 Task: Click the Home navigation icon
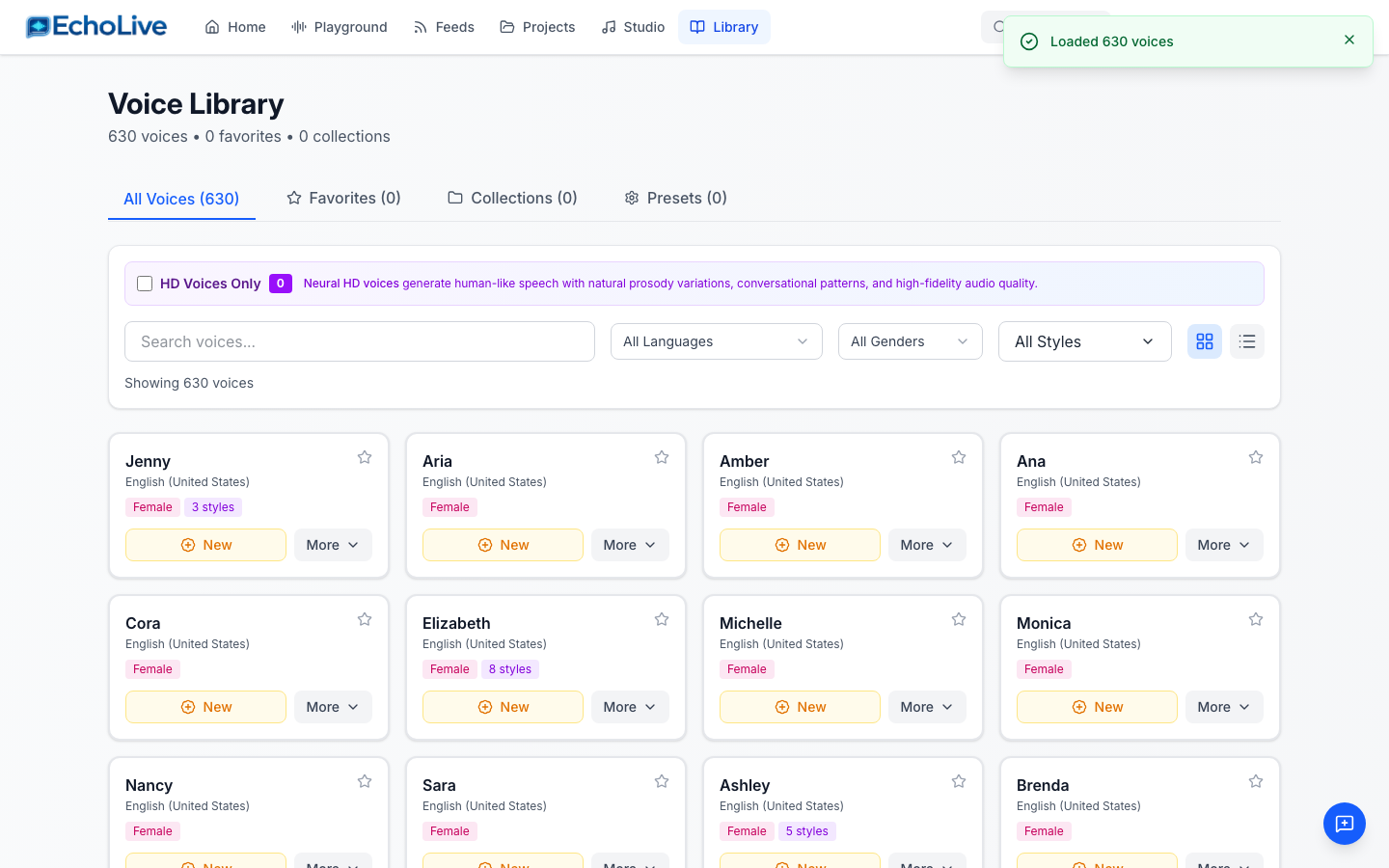[214, 27]
